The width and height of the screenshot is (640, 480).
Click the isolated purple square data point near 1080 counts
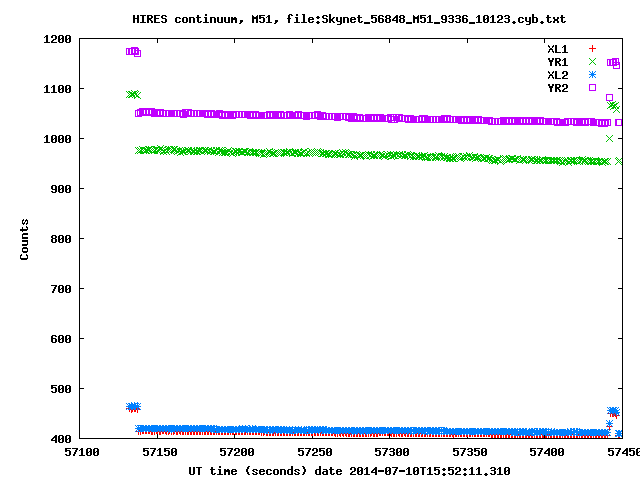pyautogui.click(x=609, y=98)
